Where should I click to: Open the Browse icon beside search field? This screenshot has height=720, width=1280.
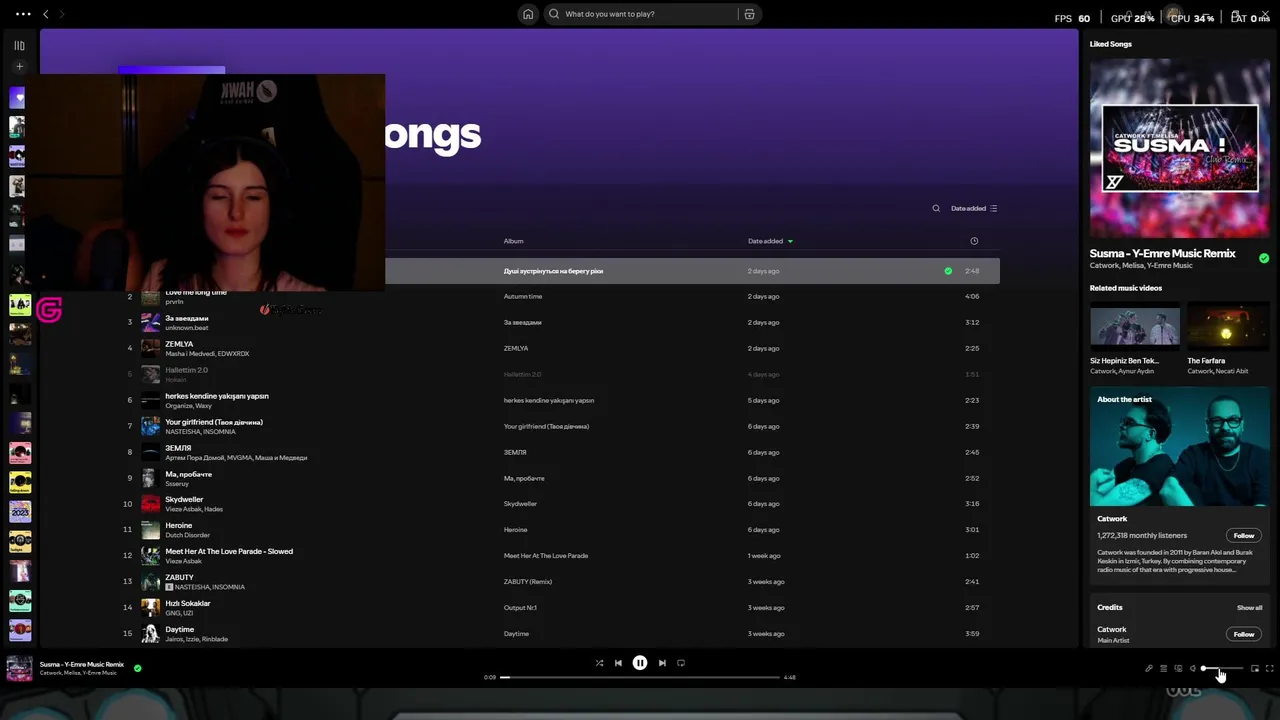tap(749, 14)
